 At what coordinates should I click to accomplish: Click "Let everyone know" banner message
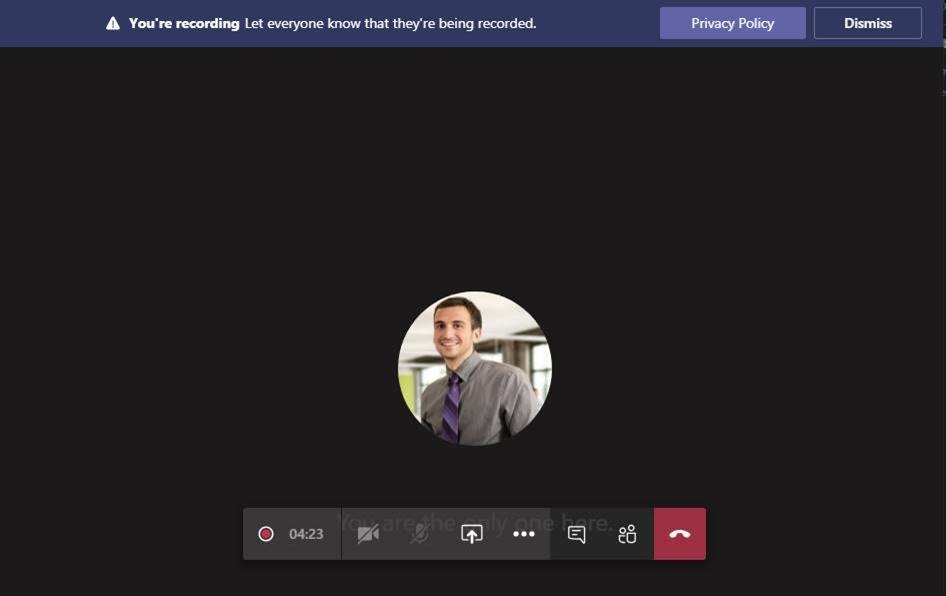click(390, 23)
